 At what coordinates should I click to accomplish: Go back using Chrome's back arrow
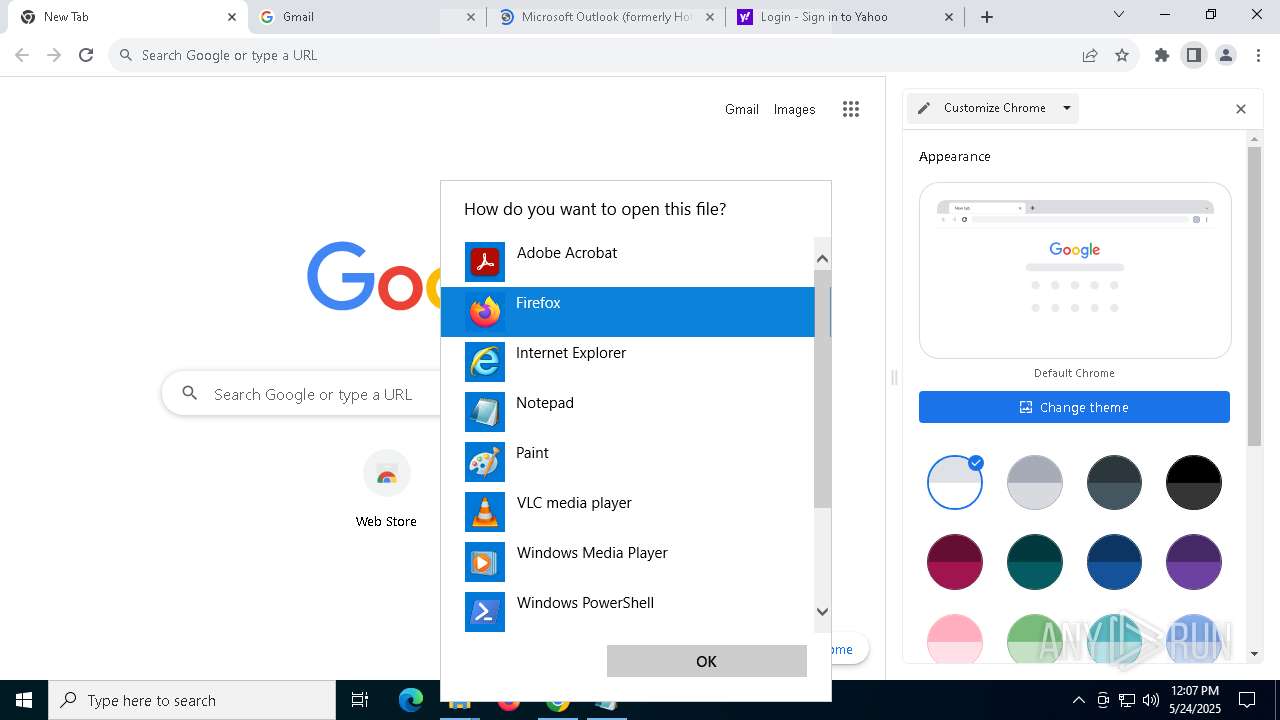click(22, 55)
